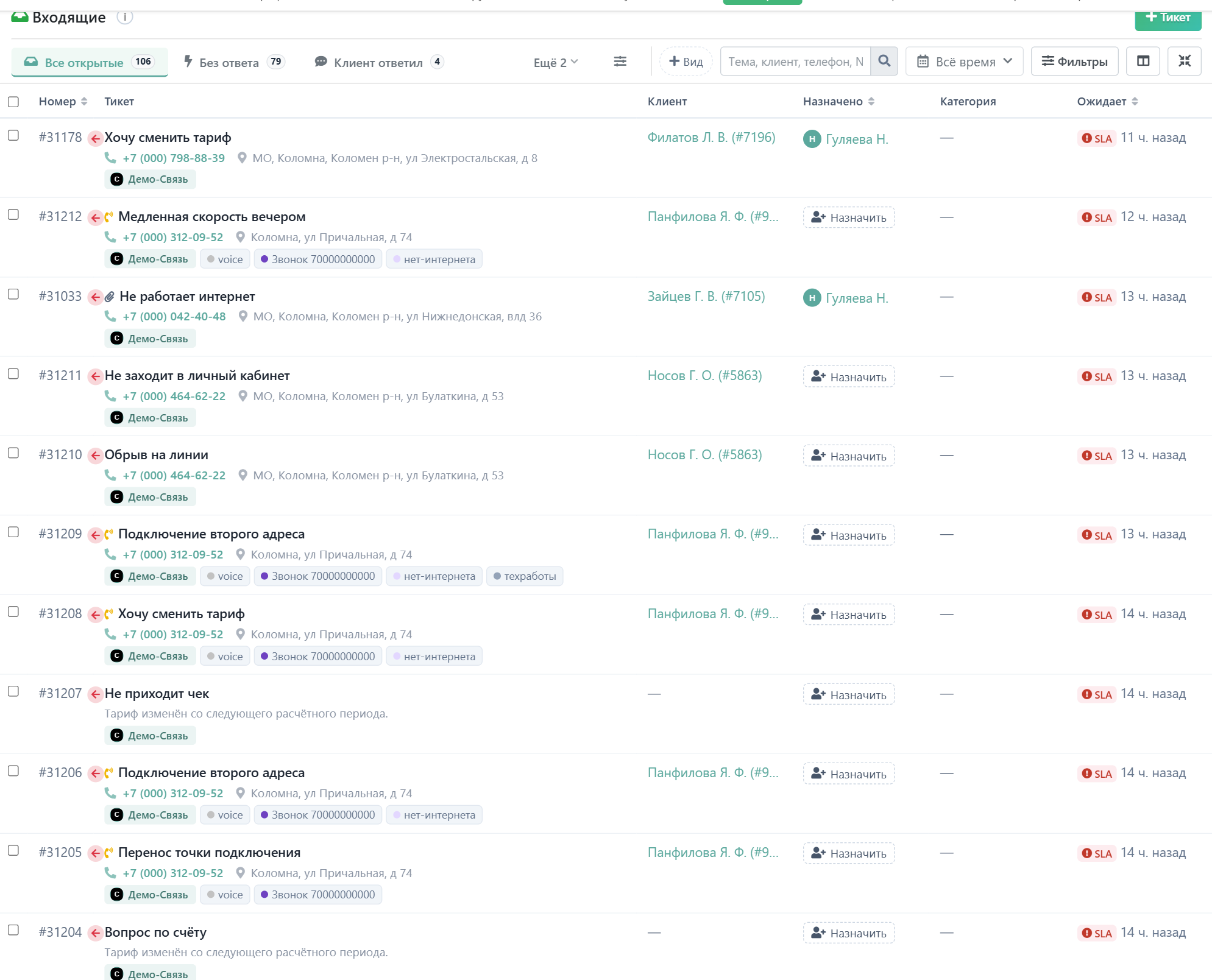Check the box for ticket #31212
This screenshot has height=980, width=1212.
click(13, 215)
